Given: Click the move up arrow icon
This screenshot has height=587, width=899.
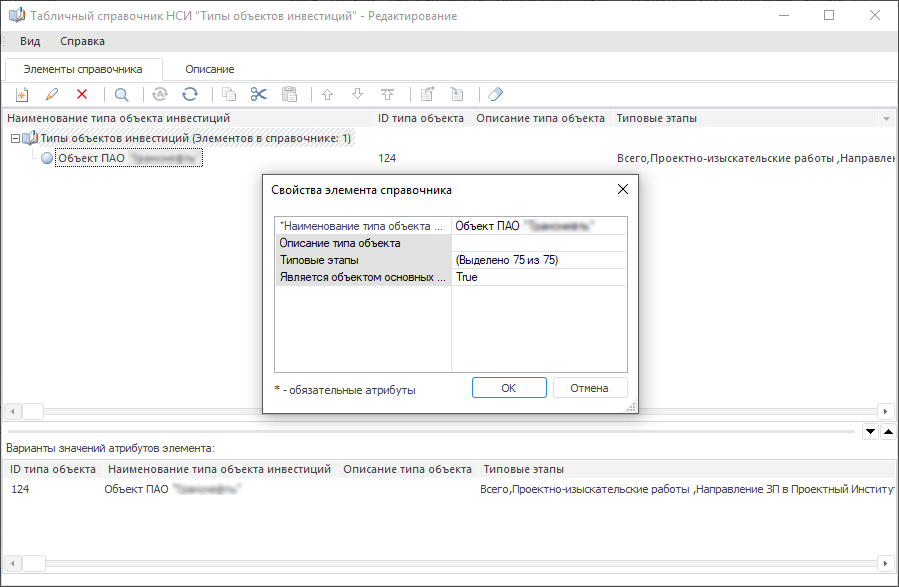Looking at the screenshot, I should 327,95.
